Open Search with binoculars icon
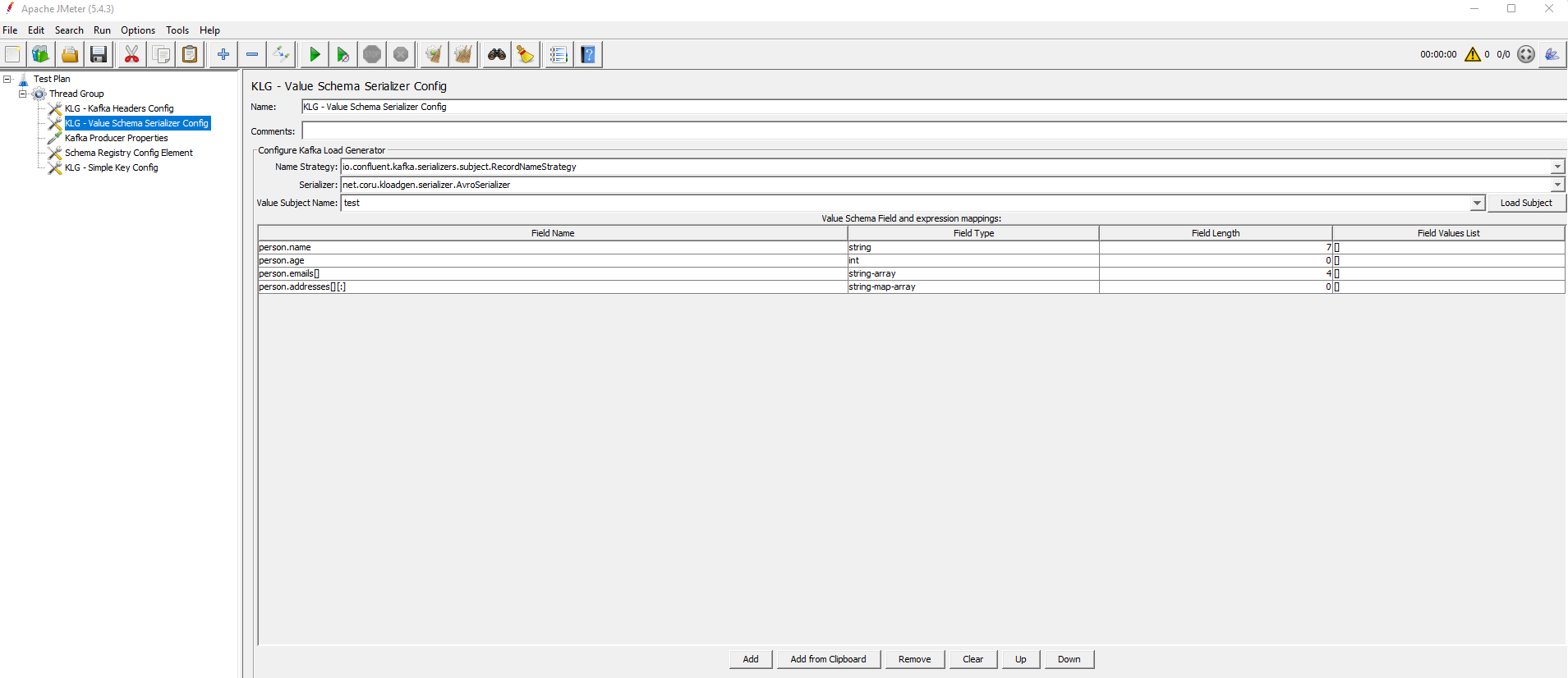Image resolution: width=1568 pixels, height=678 pixels. [497, 55]
